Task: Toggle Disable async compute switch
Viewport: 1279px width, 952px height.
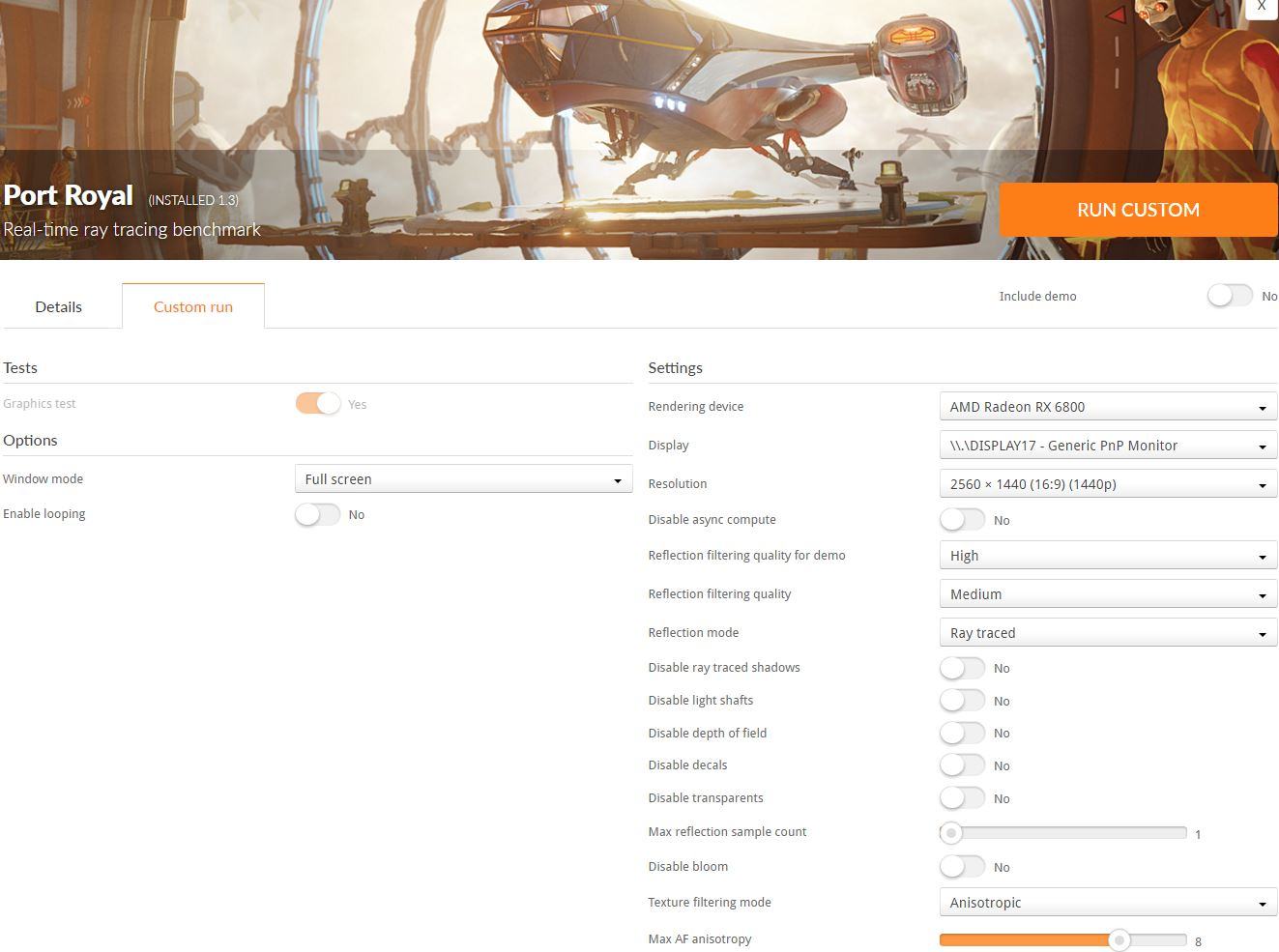Action: [x=962, y=520]
